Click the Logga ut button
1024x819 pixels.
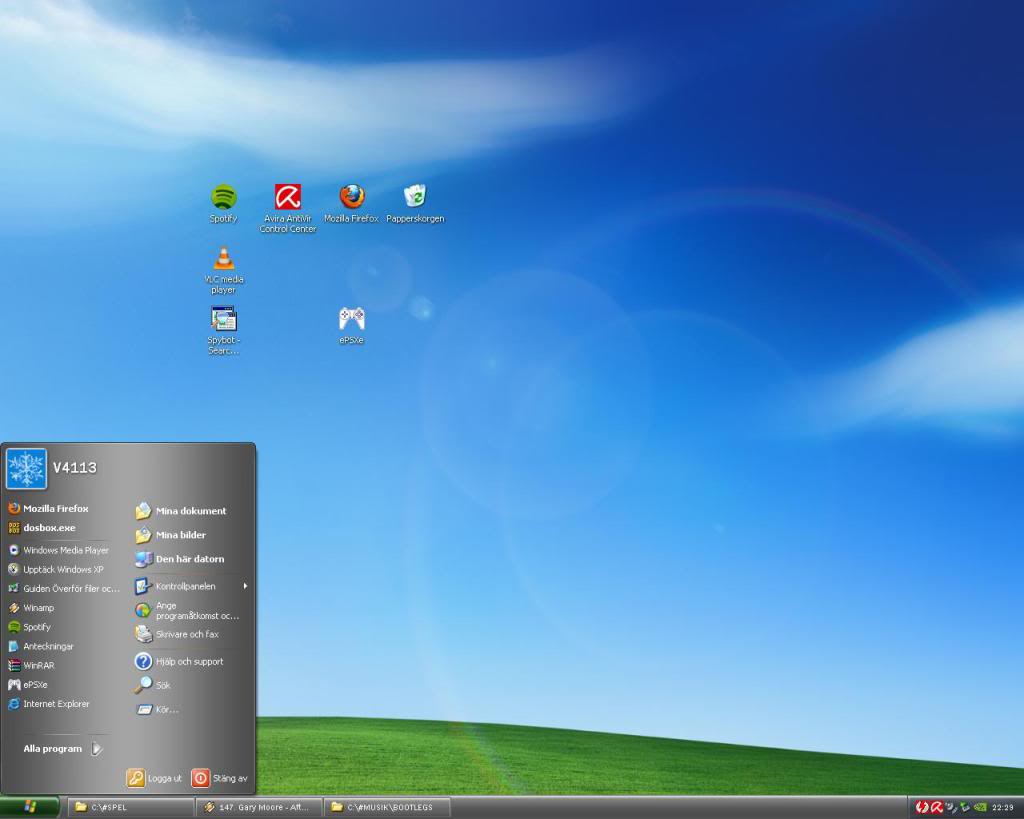tap(155, 778)
